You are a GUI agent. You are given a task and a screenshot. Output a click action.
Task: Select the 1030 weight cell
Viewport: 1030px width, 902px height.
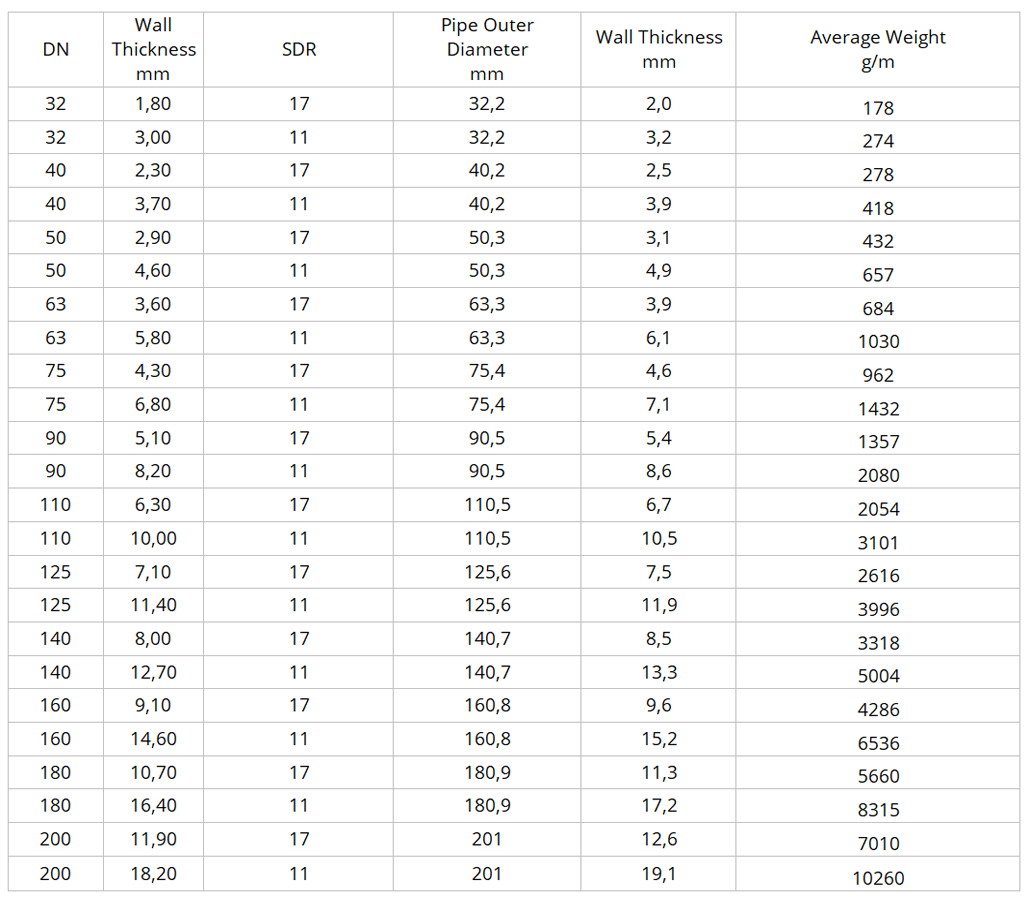pyautogui.click(x=878, y=342)
